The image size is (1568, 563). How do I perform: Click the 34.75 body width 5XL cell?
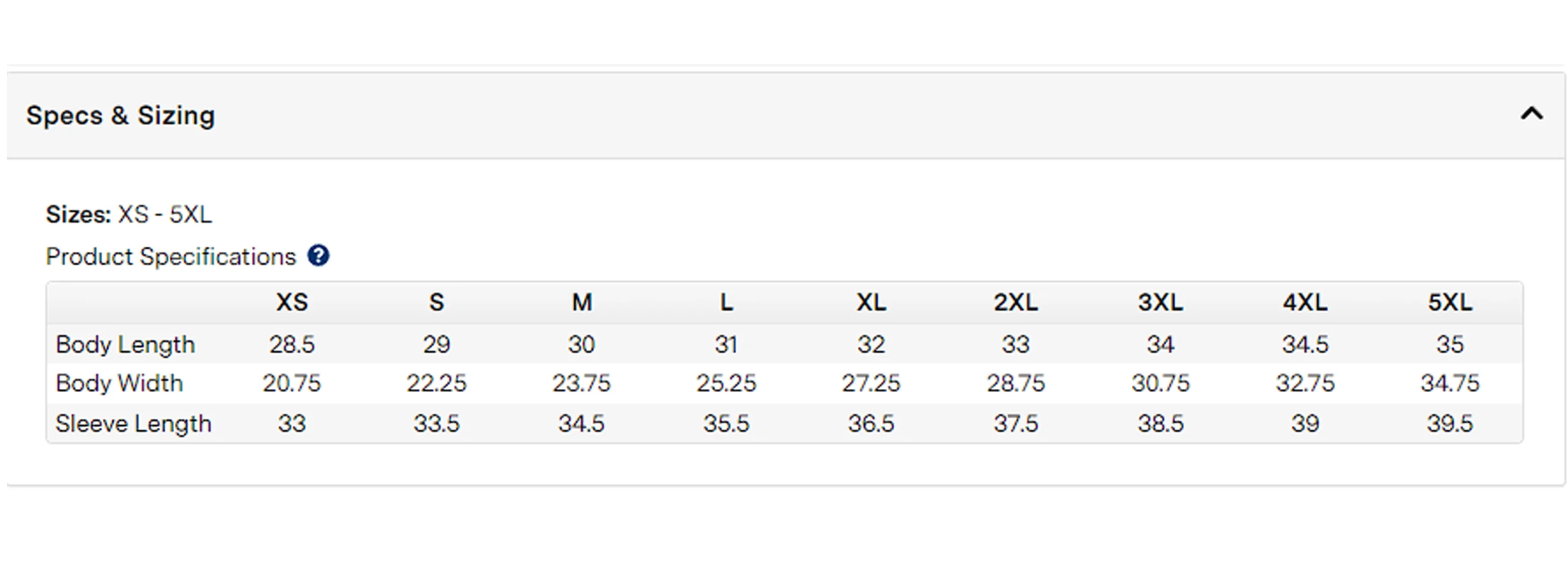1450,384
